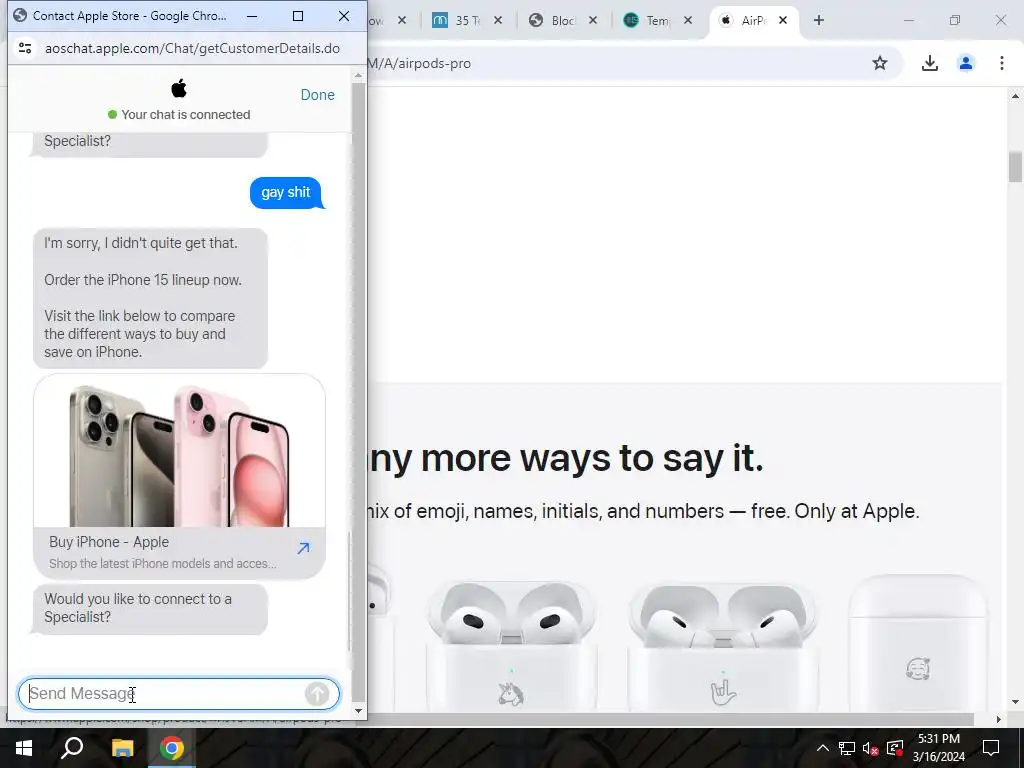Viewport: 1024px width, 768px height.
Task: Click main page vertical scrollbar thumb
Action: point(1015,167)
